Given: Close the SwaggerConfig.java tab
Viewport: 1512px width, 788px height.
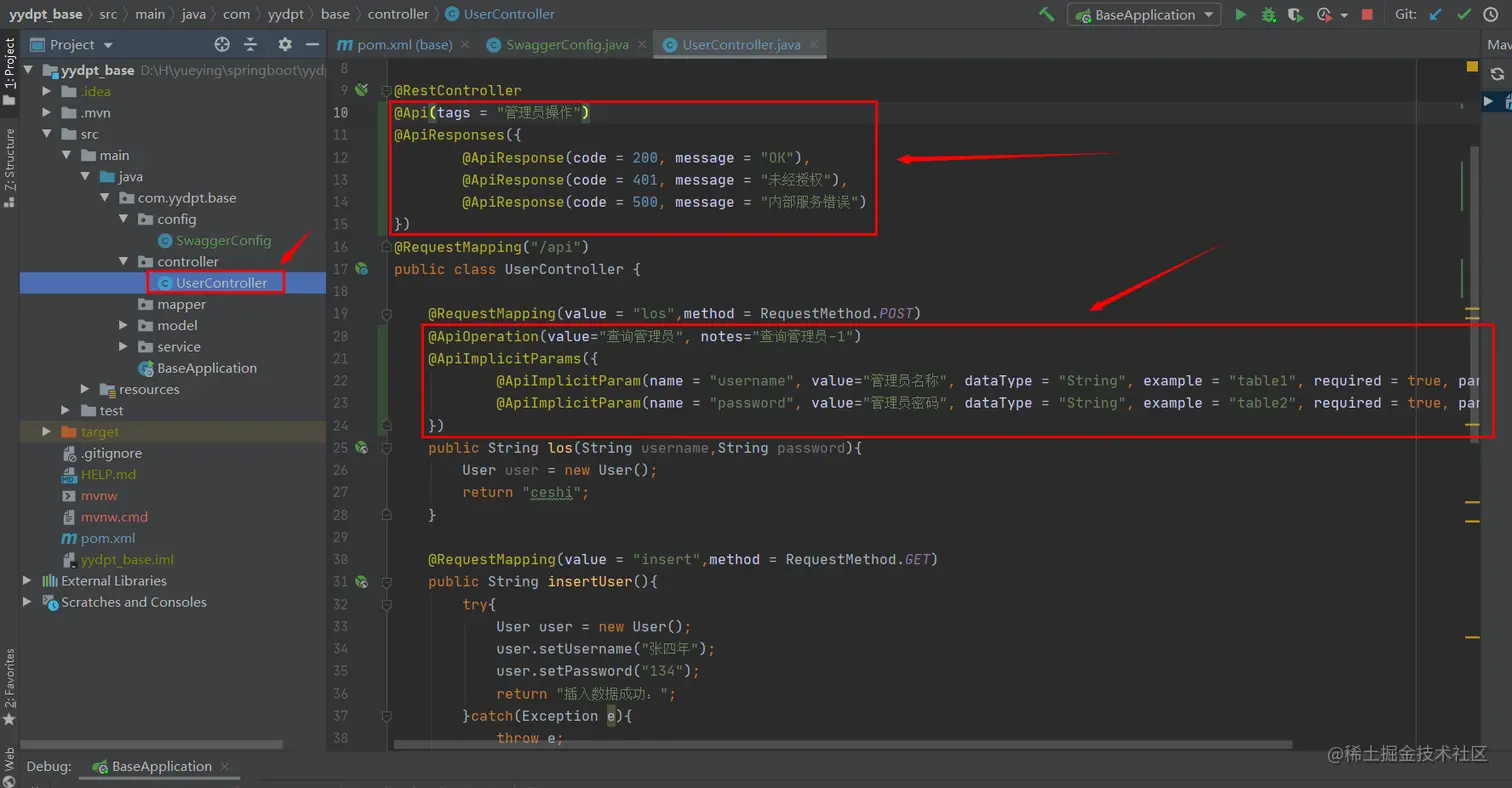Looking at the screenshot, I should point(640,44).
